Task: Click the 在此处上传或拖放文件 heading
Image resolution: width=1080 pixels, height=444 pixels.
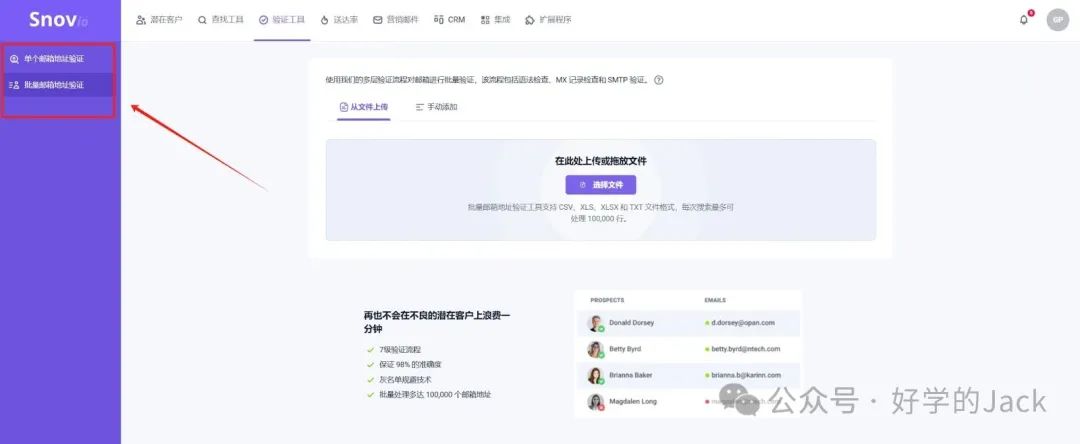Action: [x=601, y=161]
